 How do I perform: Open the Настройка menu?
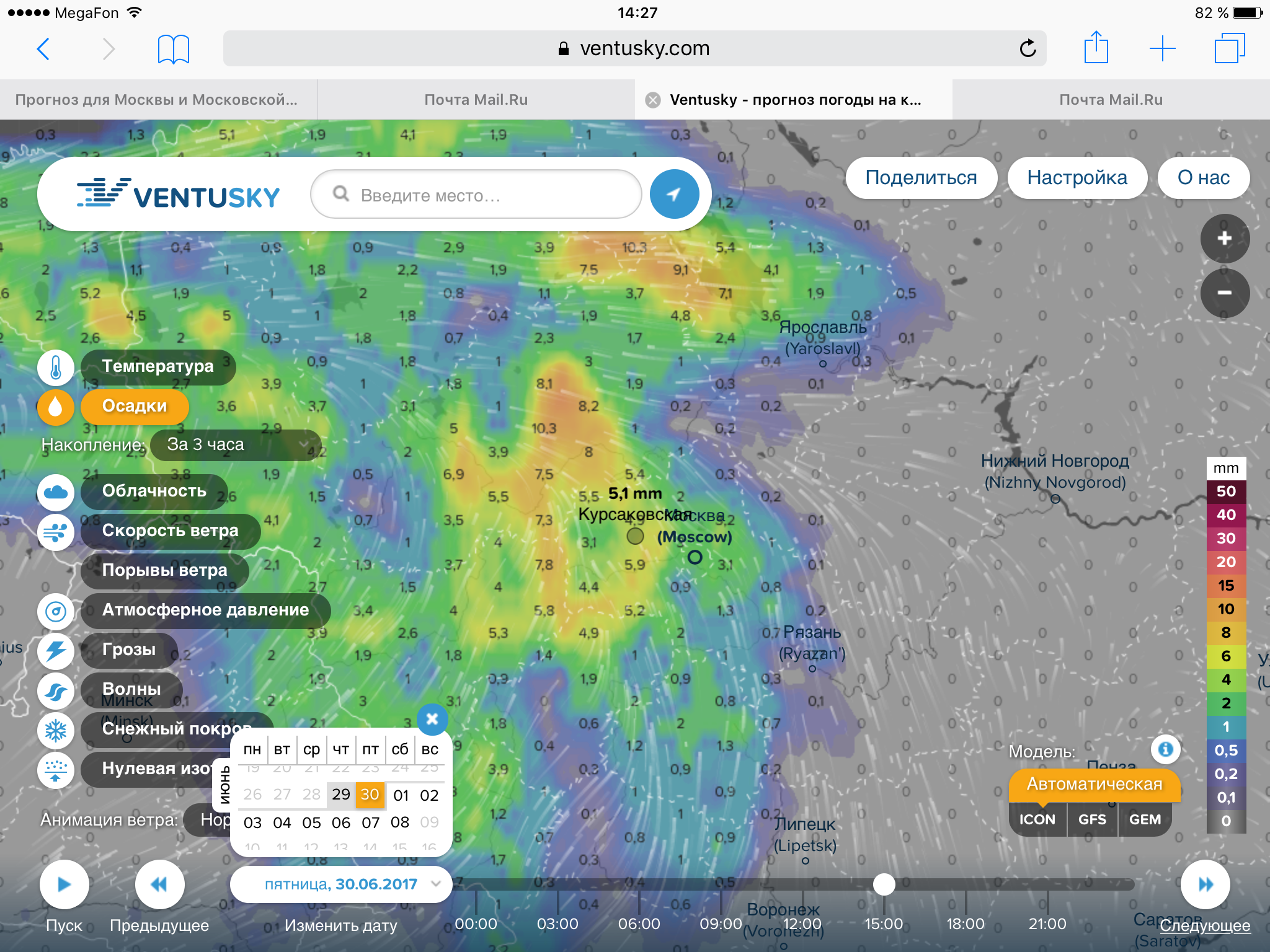[x=1077, y=178]
